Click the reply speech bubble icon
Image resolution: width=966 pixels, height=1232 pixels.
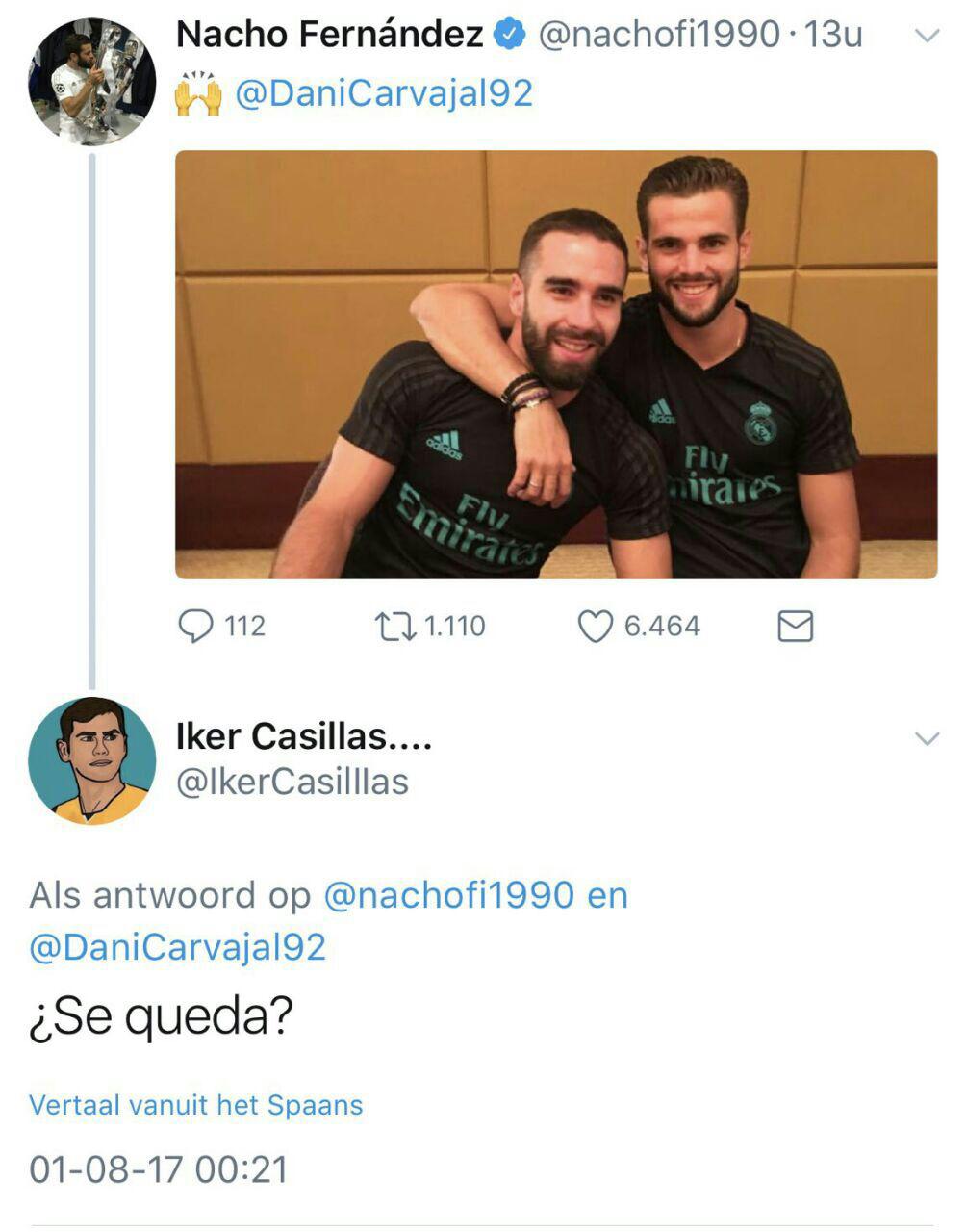pyautogui.click(x=196, y=627)
